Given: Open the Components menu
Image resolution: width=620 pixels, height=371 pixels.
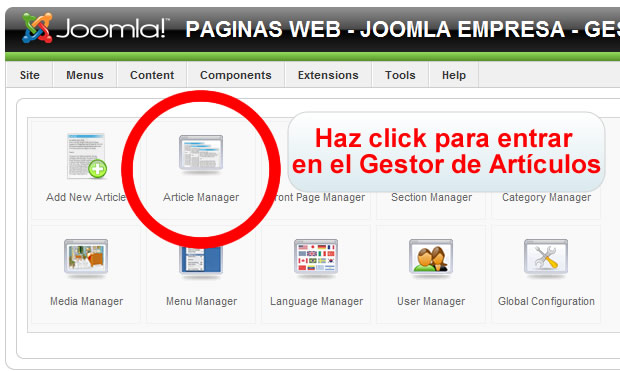Looking at the screenshot, I should point(236,75).
